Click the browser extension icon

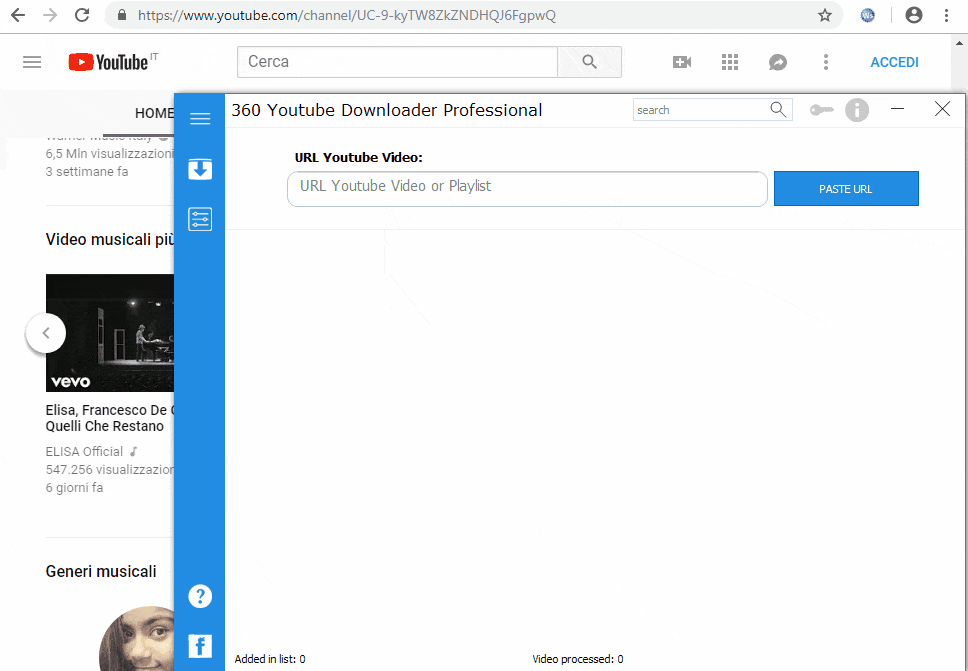tap(867, 15)
